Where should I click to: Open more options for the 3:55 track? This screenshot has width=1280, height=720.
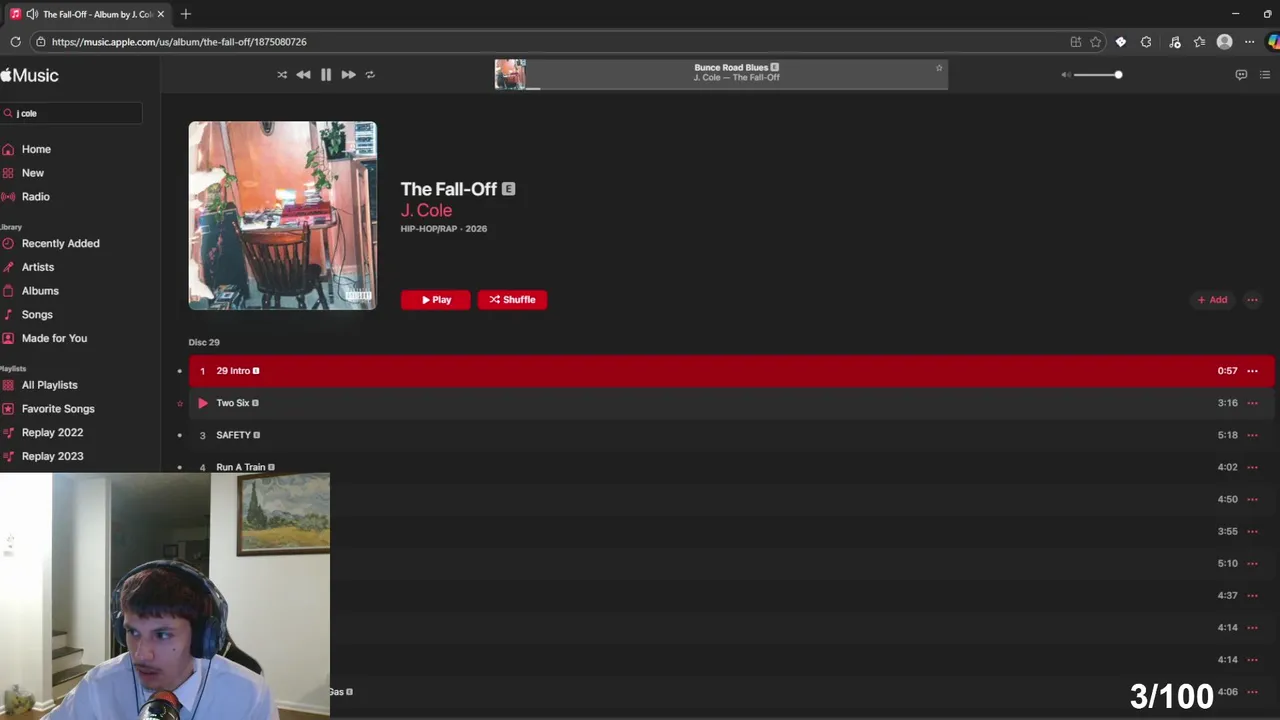click(1252, 531)
